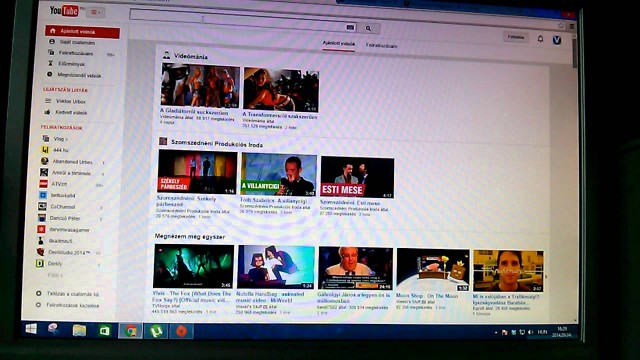Open blue channel icon below ATVzrt
This screenshot has height=360, width=640.
(42, 195)
